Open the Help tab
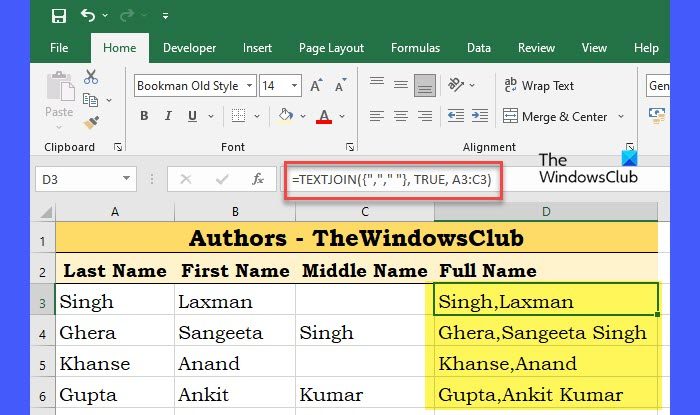This screenshot has height=415, width=700. point(646,48)
